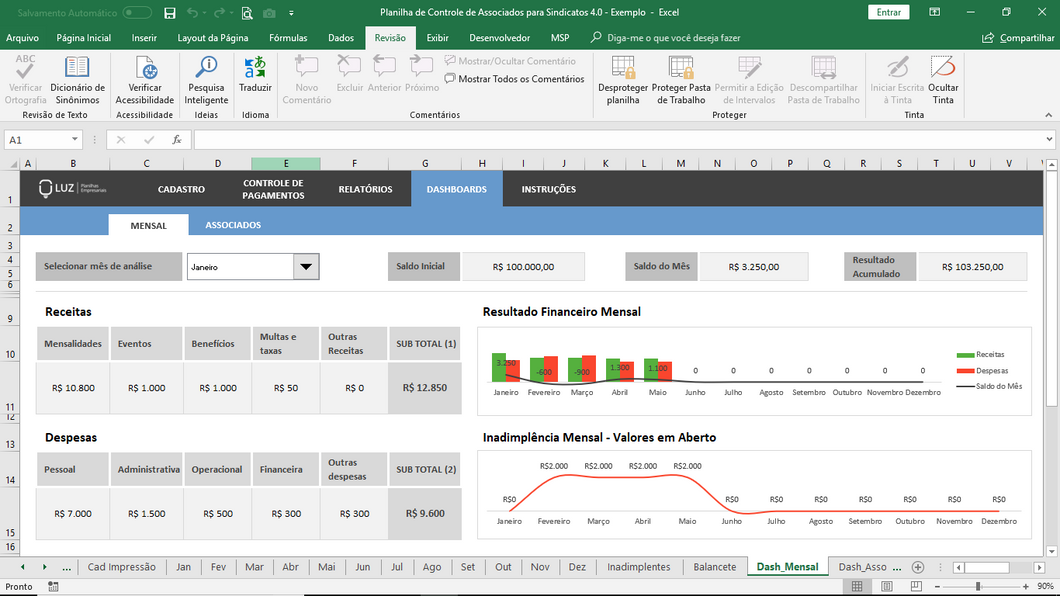Toggle the Salvamento Automático switch
Screen dimensions: 1060x596
[x=137, y=13]
